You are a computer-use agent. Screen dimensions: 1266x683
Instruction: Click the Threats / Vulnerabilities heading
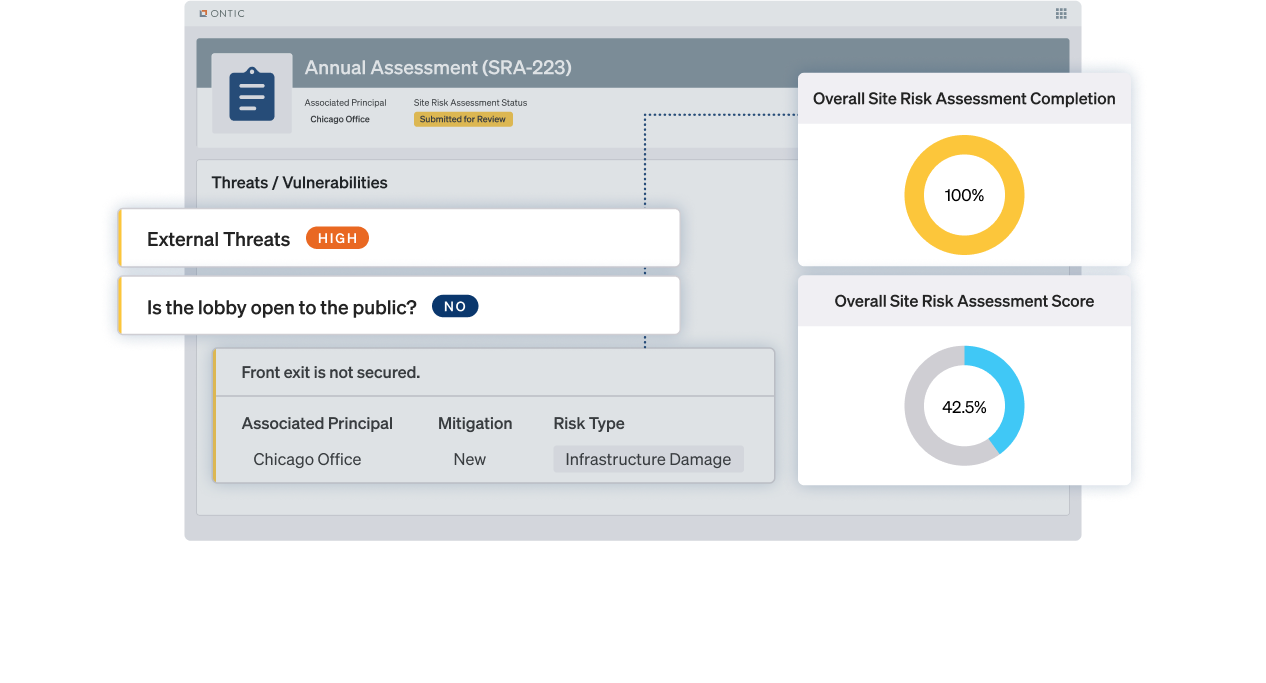[299, 183]
